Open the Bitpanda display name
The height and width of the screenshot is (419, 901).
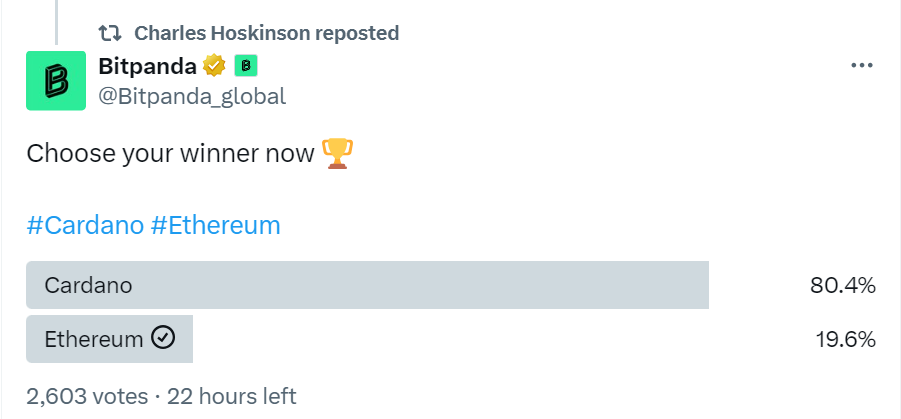pyautogui.click(x=147, y=66)
